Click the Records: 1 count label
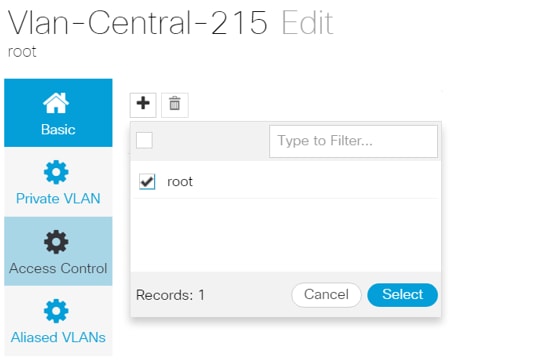535x362 pixels. pos(170,295)
